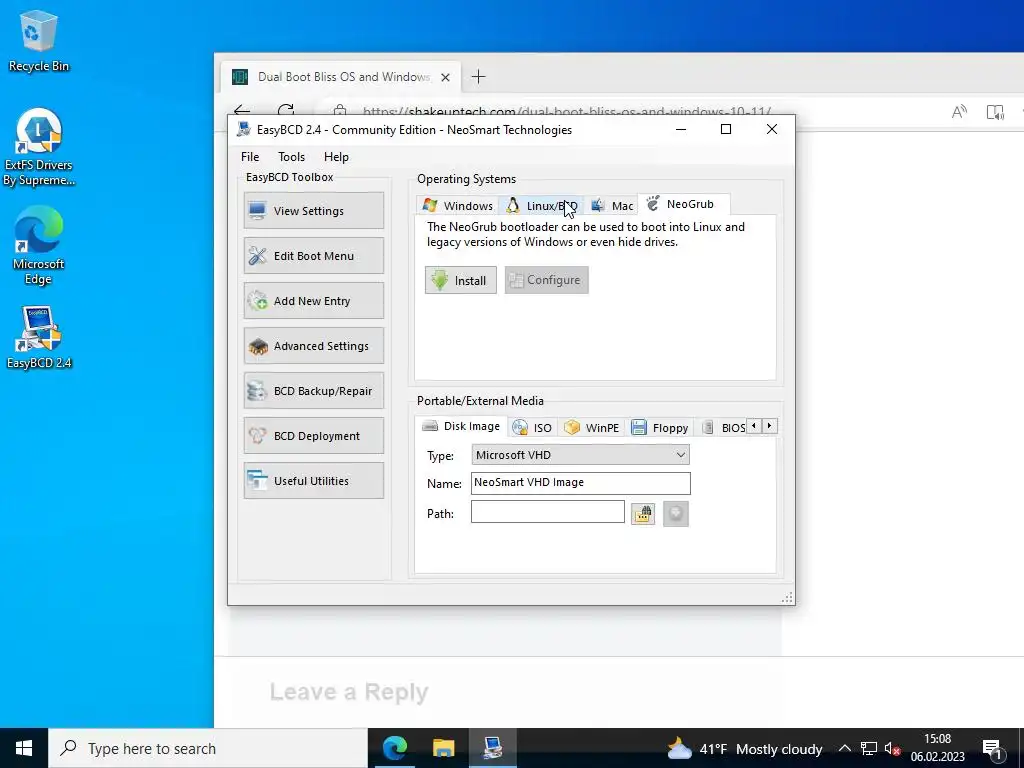Switch to the ISO media tab
The image size is (1024, 768).
pyautogui.click(x=532, y=428)
